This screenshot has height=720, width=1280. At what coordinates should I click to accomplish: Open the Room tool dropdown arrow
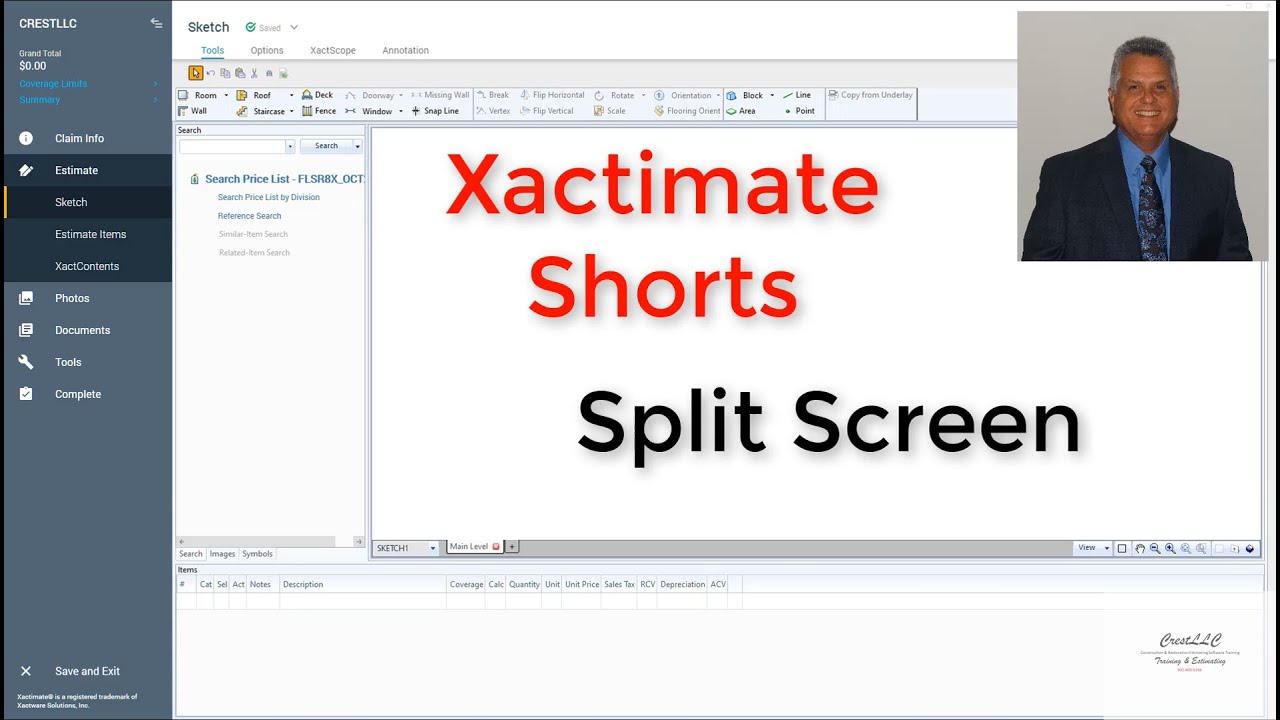[x=226, y=95]
